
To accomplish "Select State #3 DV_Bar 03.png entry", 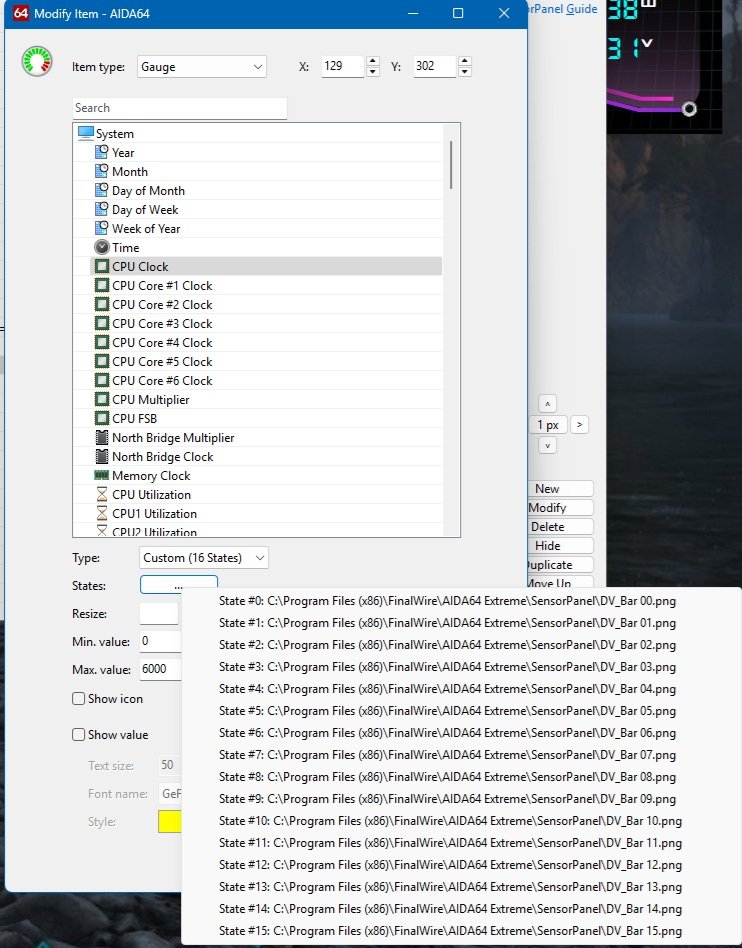I will [x=447, y=667].
